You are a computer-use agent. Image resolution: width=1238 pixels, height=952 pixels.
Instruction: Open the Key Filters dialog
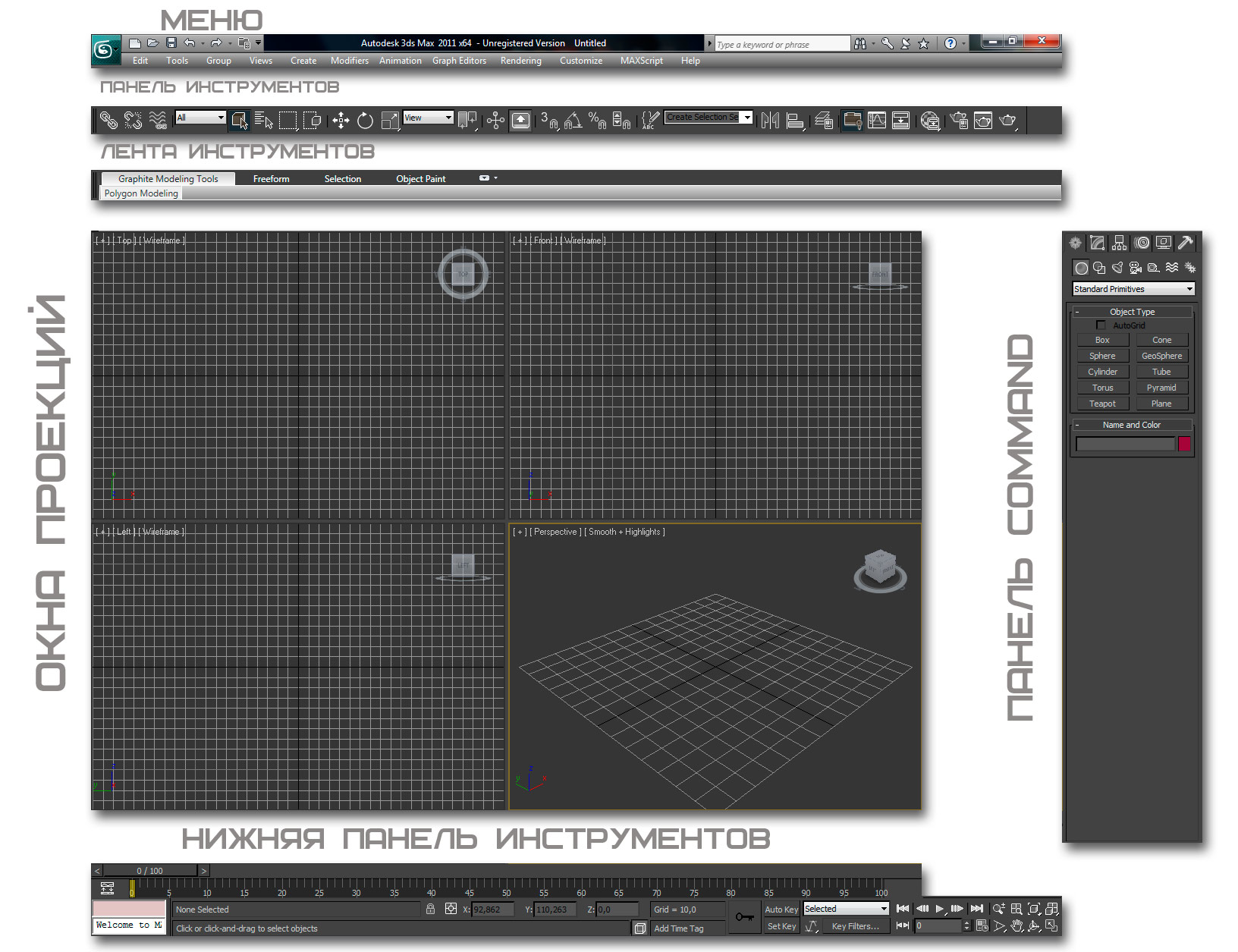coord(855,926)
